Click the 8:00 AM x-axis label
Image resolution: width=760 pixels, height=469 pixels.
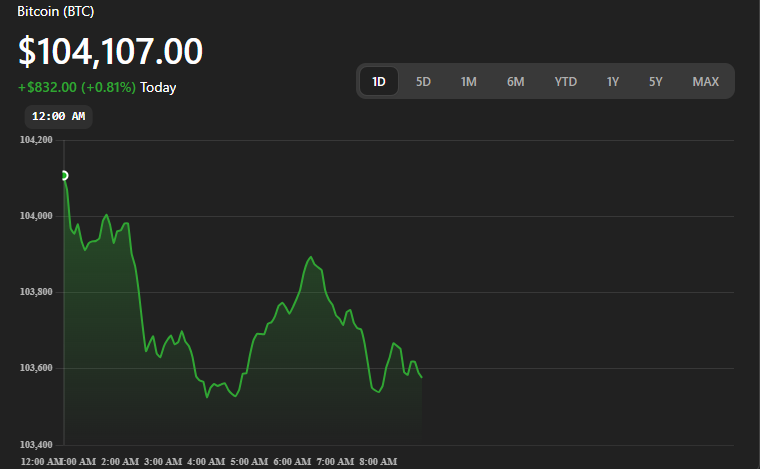[x=376, y=461]
